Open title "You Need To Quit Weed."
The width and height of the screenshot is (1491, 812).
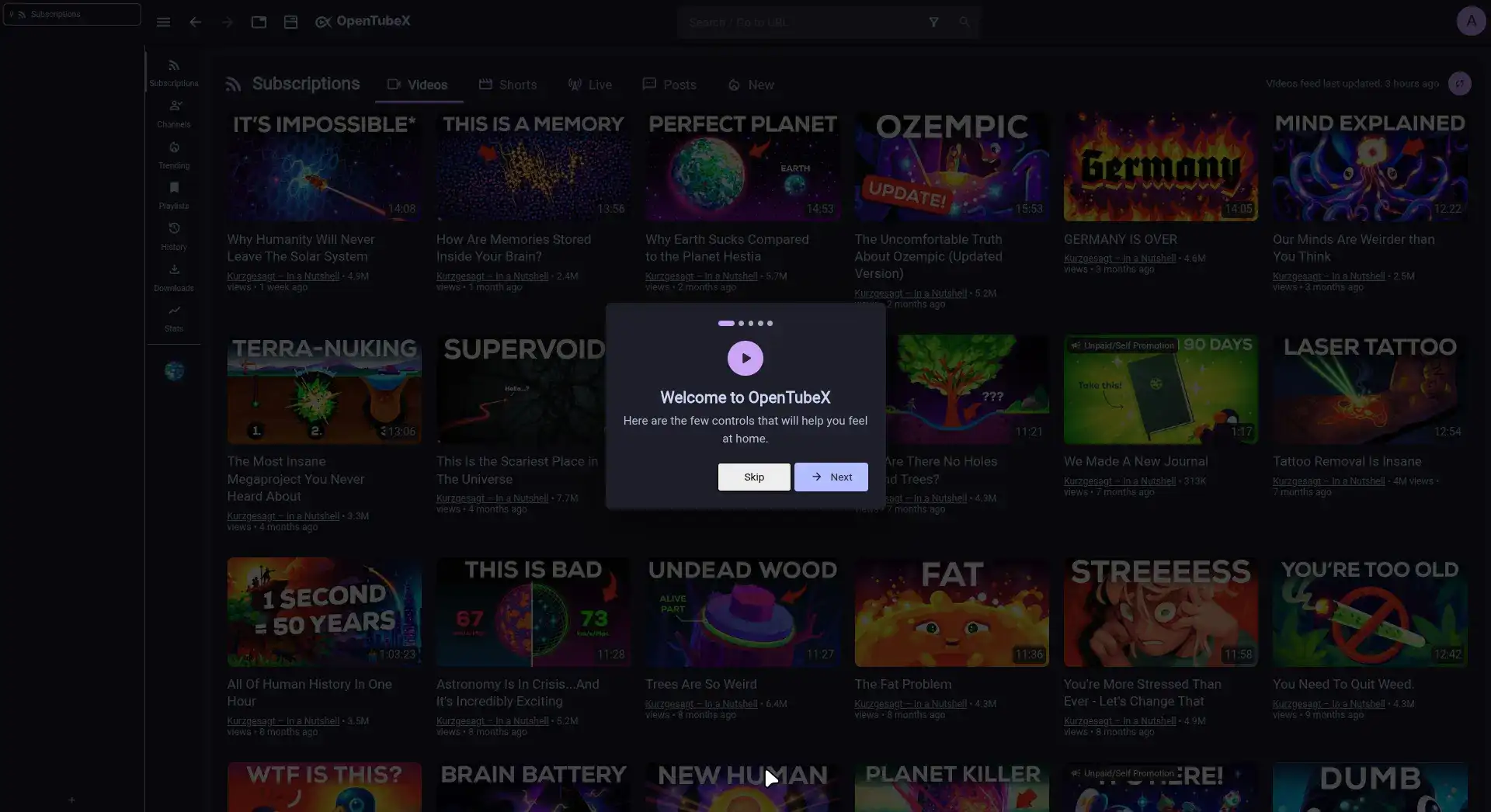[x=1343, y=684]
